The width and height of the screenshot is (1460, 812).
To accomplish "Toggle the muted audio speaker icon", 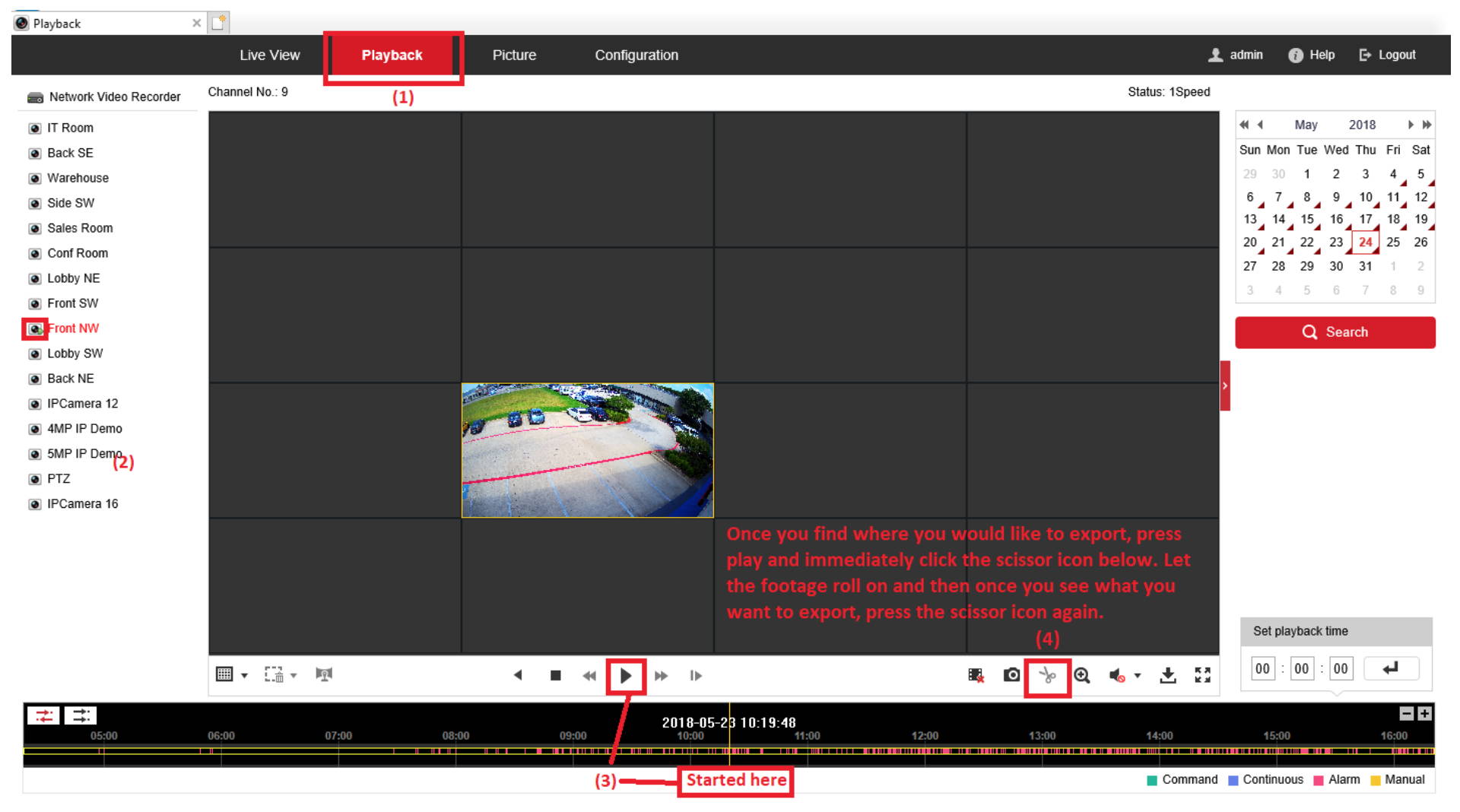I will pos(1117,675).
